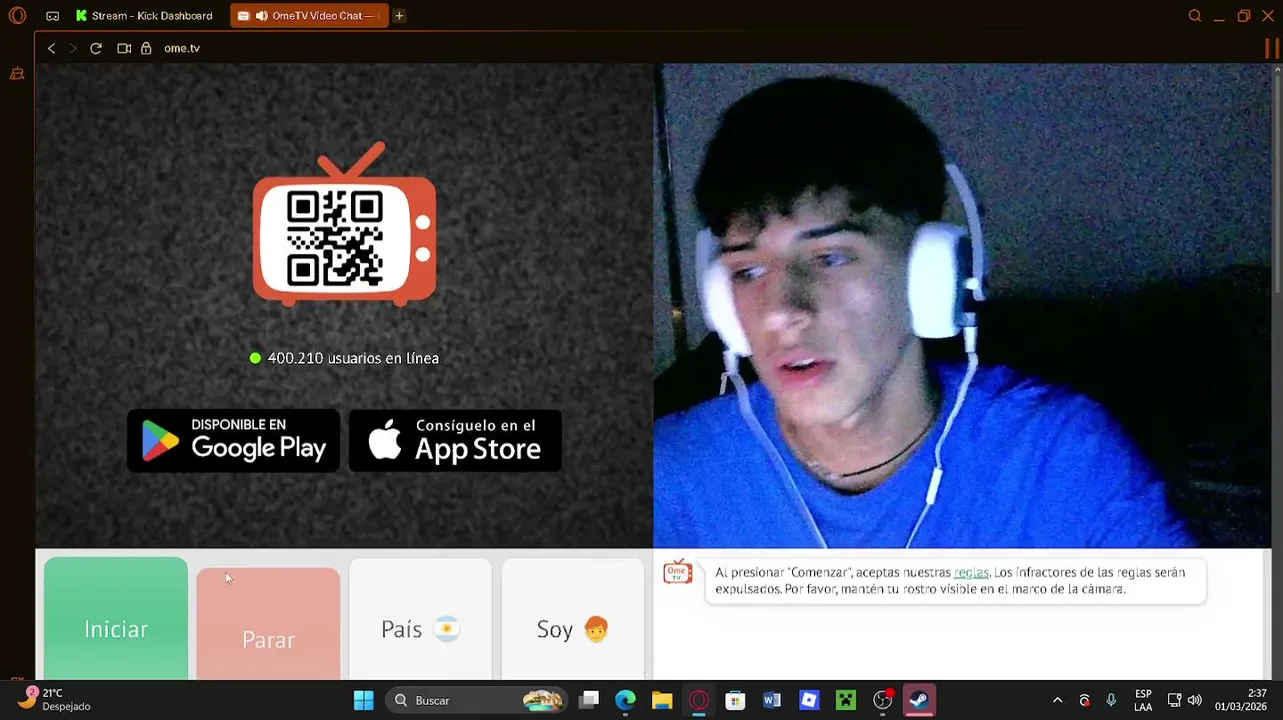Stop the chat with Parar button
This screenshot has width=1283, height=720.
click(x=268, y=624)
